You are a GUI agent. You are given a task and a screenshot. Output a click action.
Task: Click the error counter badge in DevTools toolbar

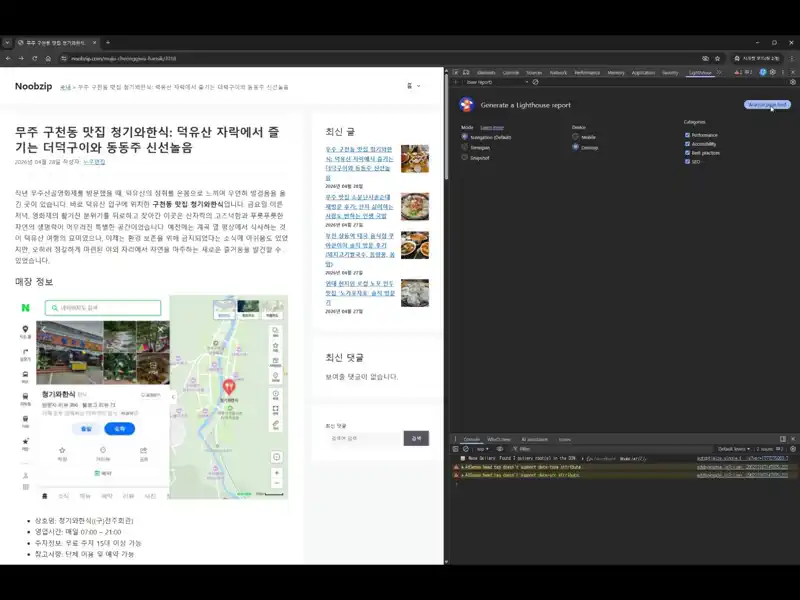tap(738, 72)
